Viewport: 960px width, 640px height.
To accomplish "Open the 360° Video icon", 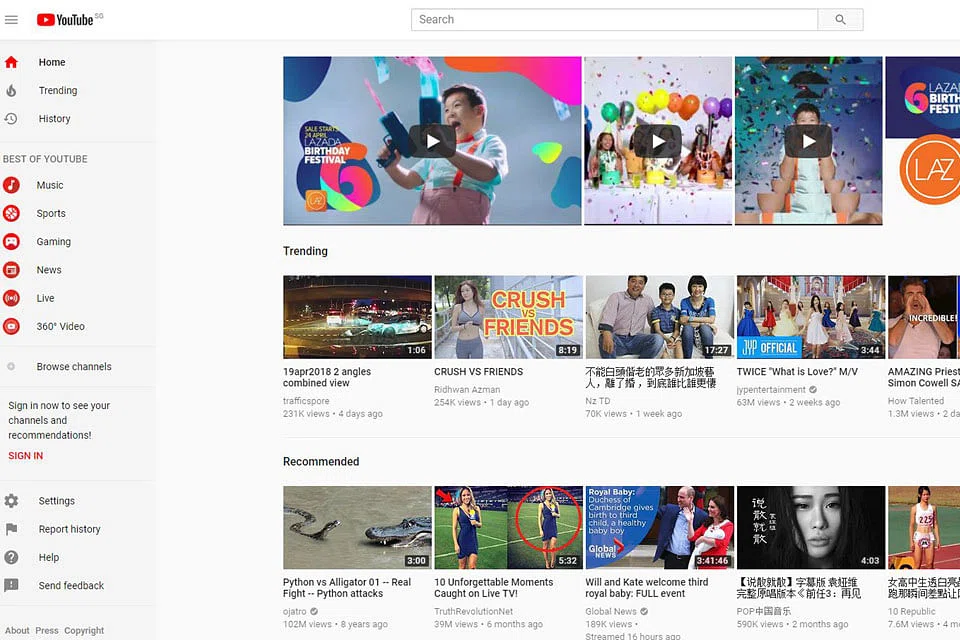I will (x=11, y=326).
